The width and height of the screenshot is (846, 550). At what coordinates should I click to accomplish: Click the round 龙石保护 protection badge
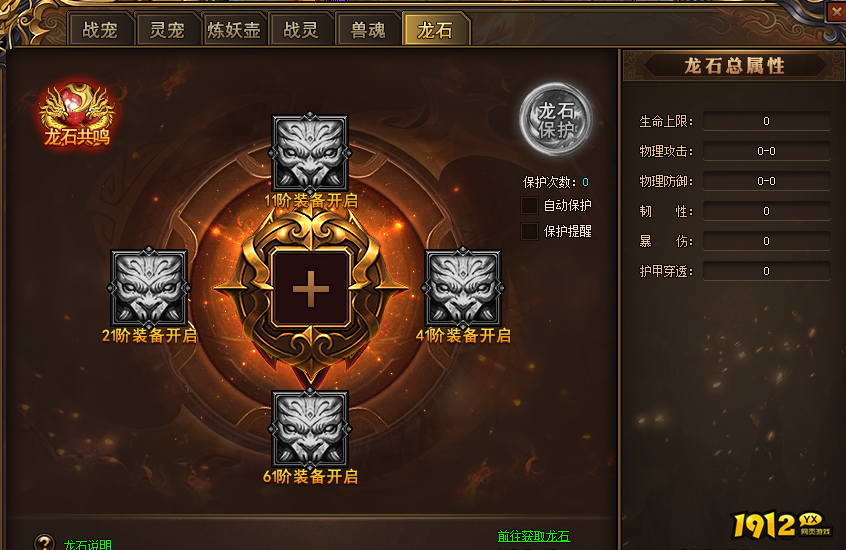coord(556,119)
